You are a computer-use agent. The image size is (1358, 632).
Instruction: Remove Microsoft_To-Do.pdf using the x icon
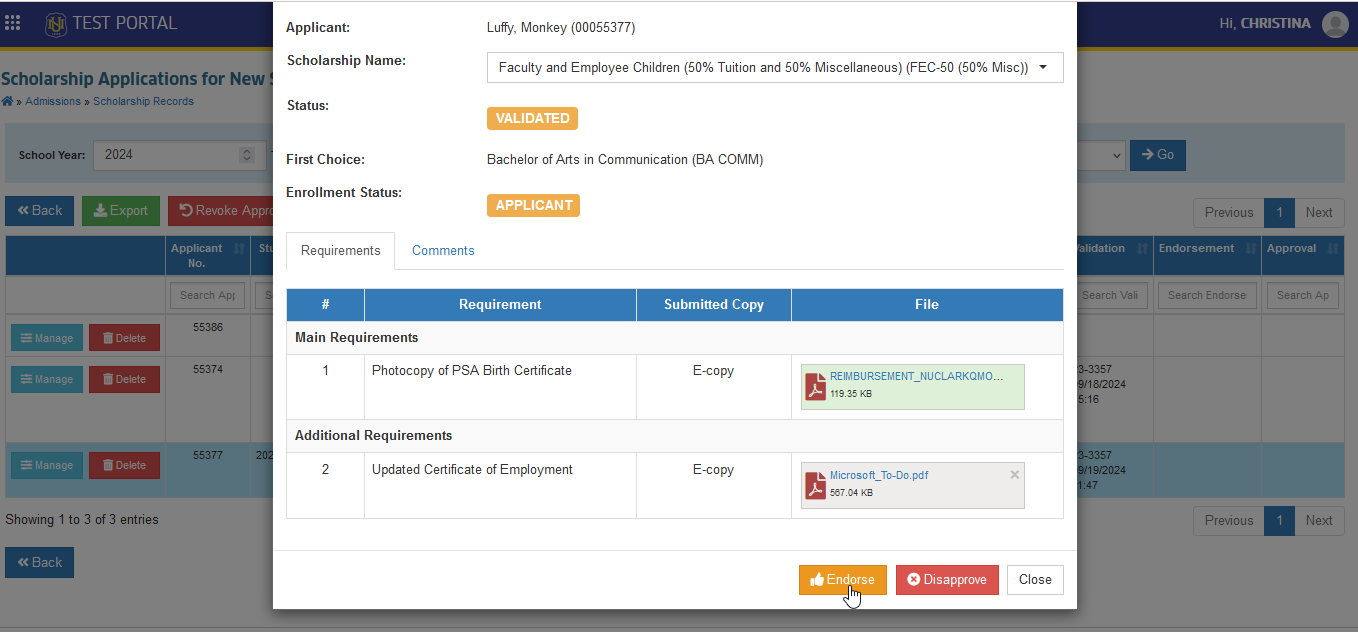(1015, 475)
